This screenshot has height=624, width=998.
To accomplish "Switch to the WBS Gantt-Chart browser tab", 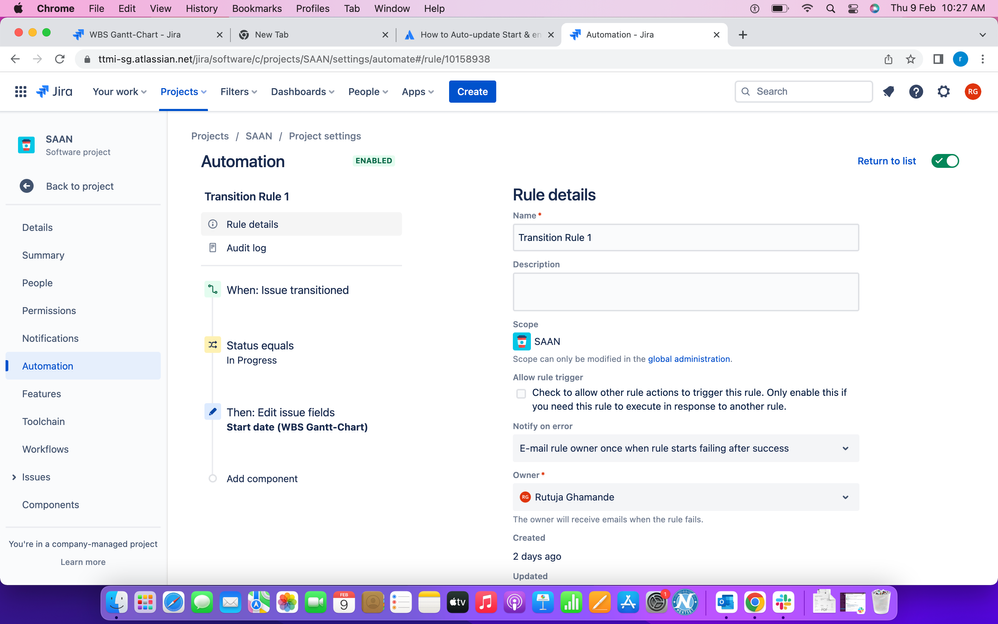I will click(x=146, y=35).
